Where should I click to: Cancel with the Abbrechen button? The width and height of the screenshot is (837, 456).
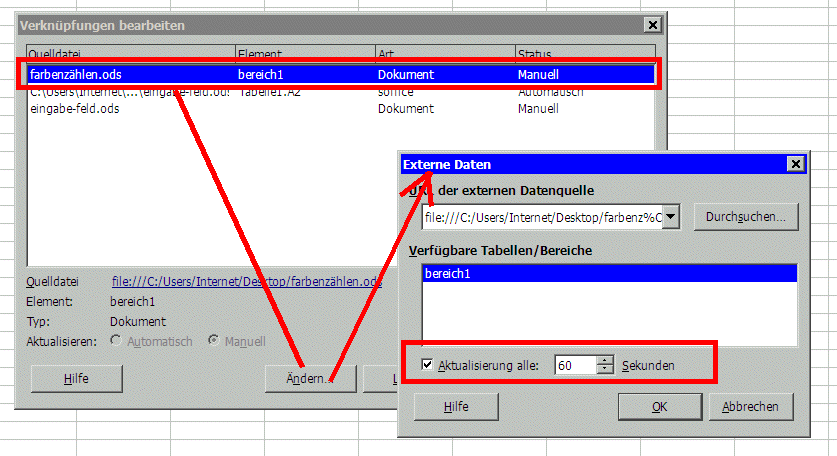pos(751,407)
